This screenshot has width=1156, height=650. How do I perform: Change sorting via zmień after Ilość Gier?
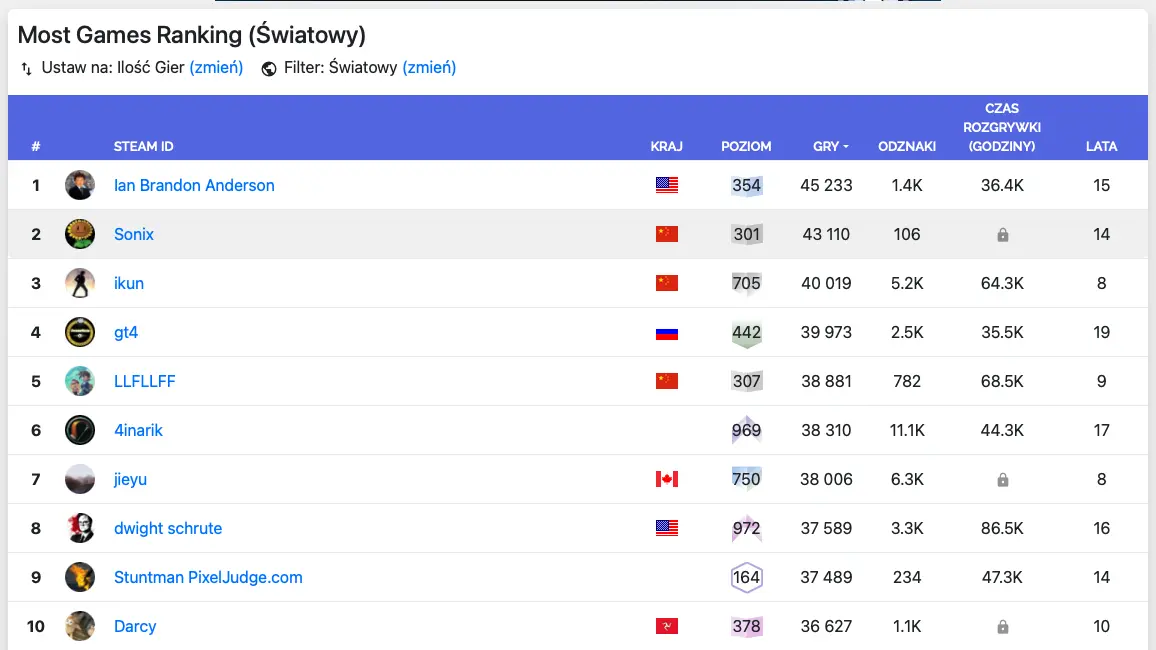coord(216,68)
